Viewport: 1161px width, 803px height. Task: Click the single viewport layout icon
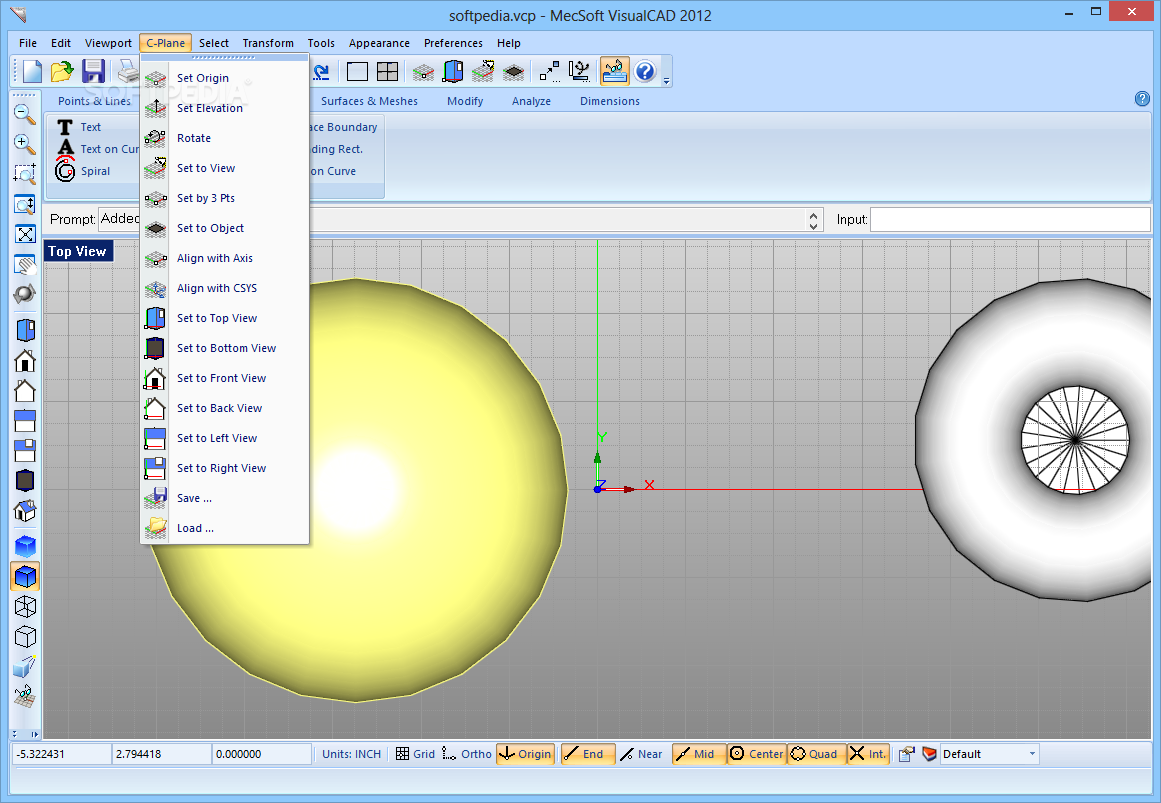point(357,71)
